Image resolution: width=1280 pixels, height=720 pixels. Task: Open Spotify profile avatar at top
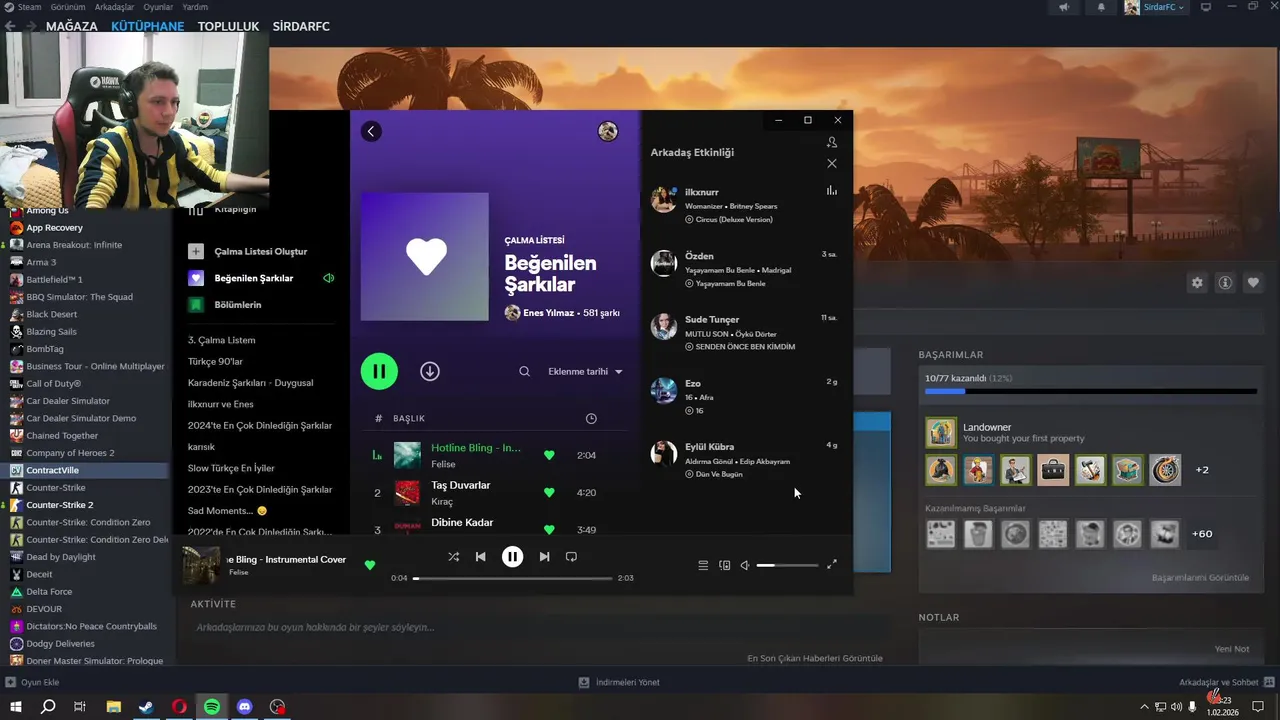[608, 131]
